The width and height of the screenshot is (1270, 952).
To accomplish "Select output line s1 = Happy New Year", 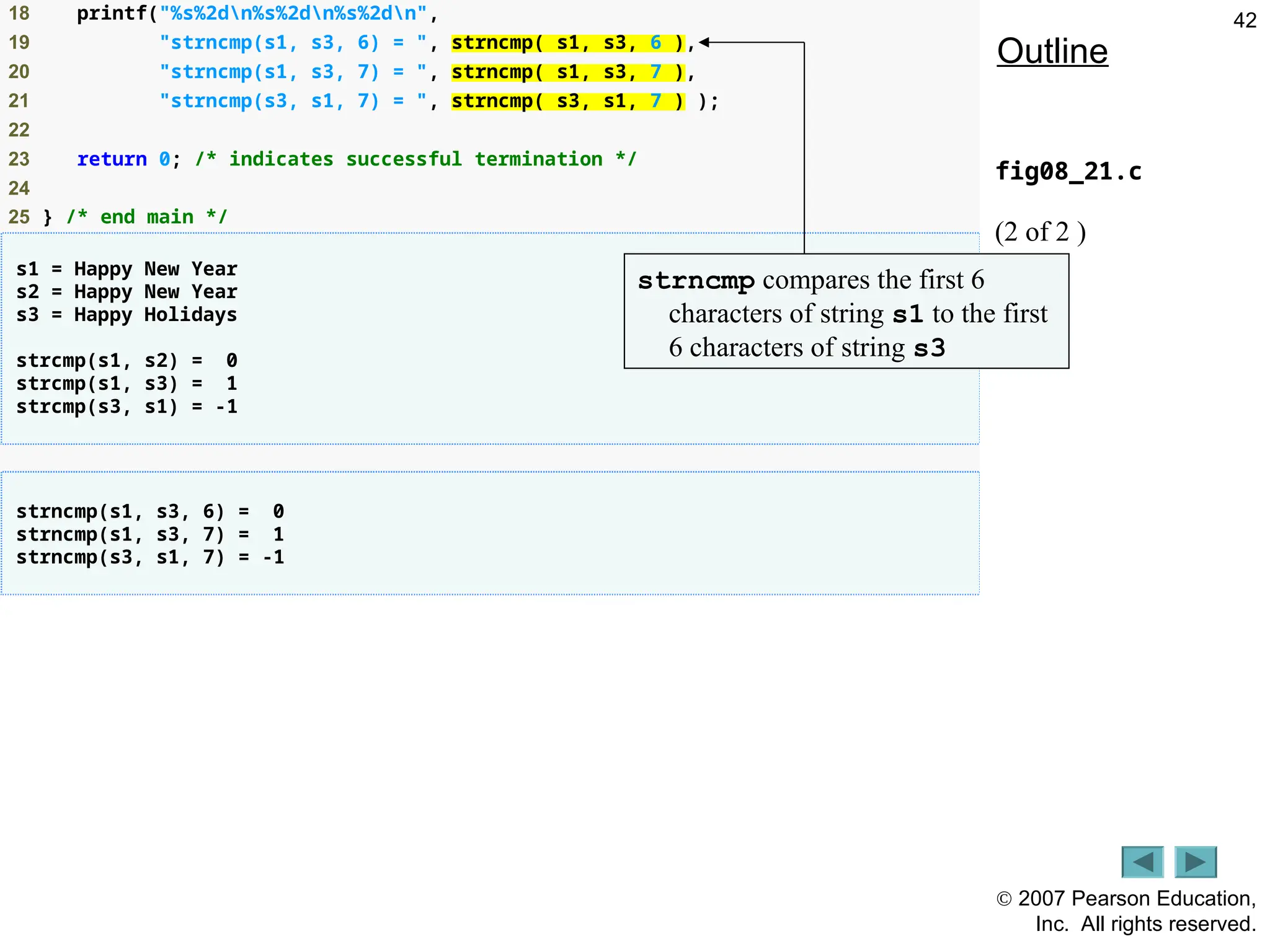I will coord(127,269).
